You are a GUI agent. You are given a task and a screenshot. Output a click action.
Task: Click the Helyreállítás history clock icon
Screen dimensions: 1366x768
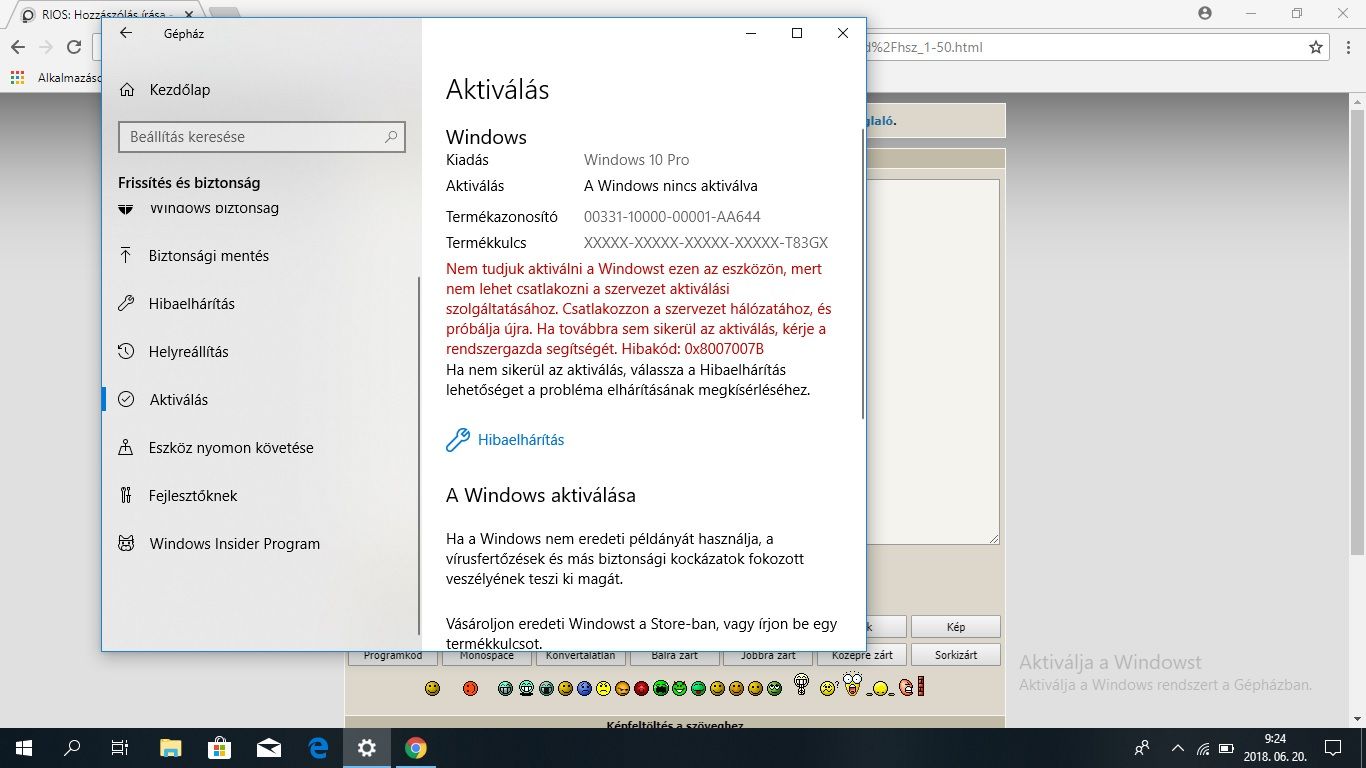pyautogui.click(x=126, y=352)
